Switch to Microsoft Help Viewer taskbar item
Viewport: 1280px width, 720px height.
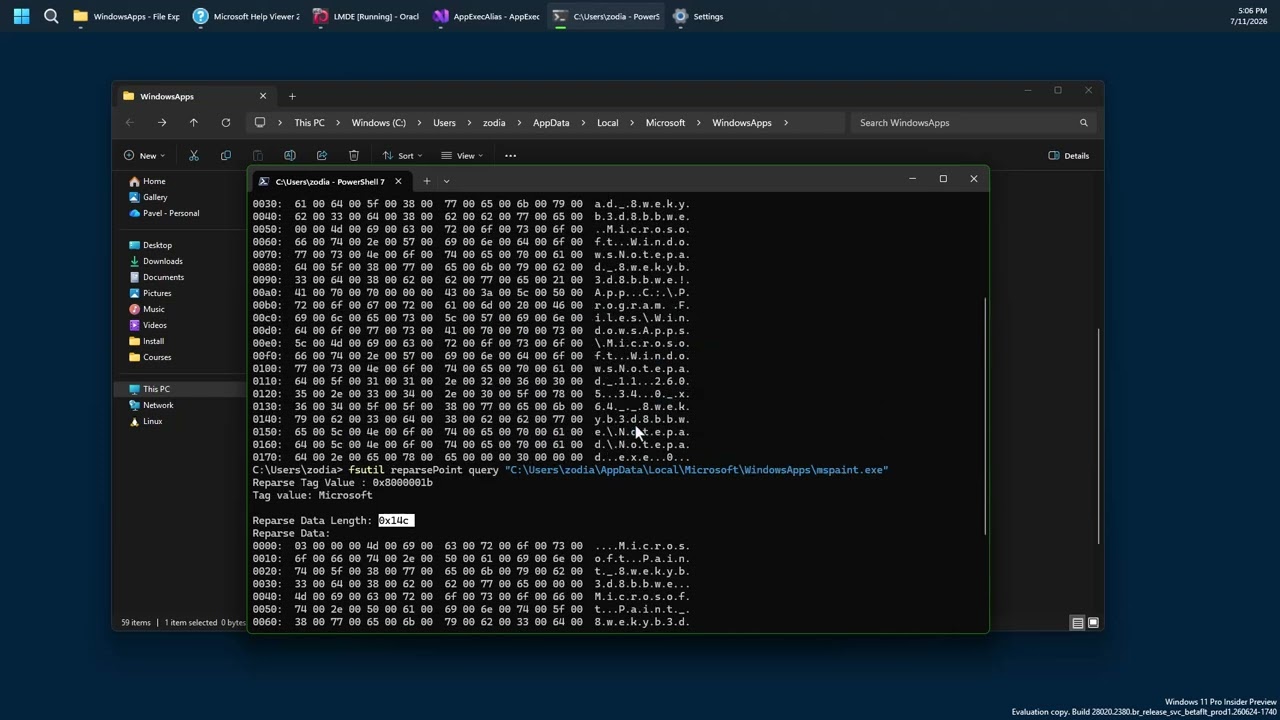(x=246, y=16)
